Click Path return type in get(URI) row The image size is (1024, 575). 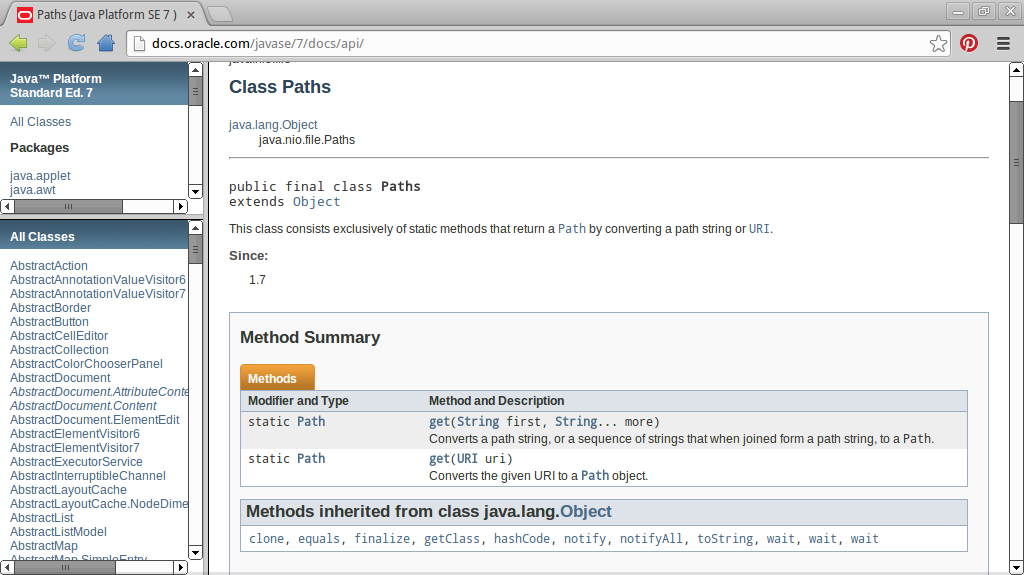[311, 459]
